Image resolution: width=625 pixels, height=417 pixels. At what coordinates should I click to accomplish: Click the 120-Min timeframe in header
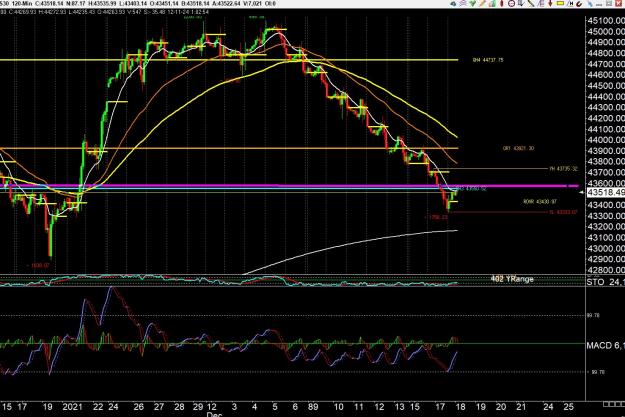22,4
